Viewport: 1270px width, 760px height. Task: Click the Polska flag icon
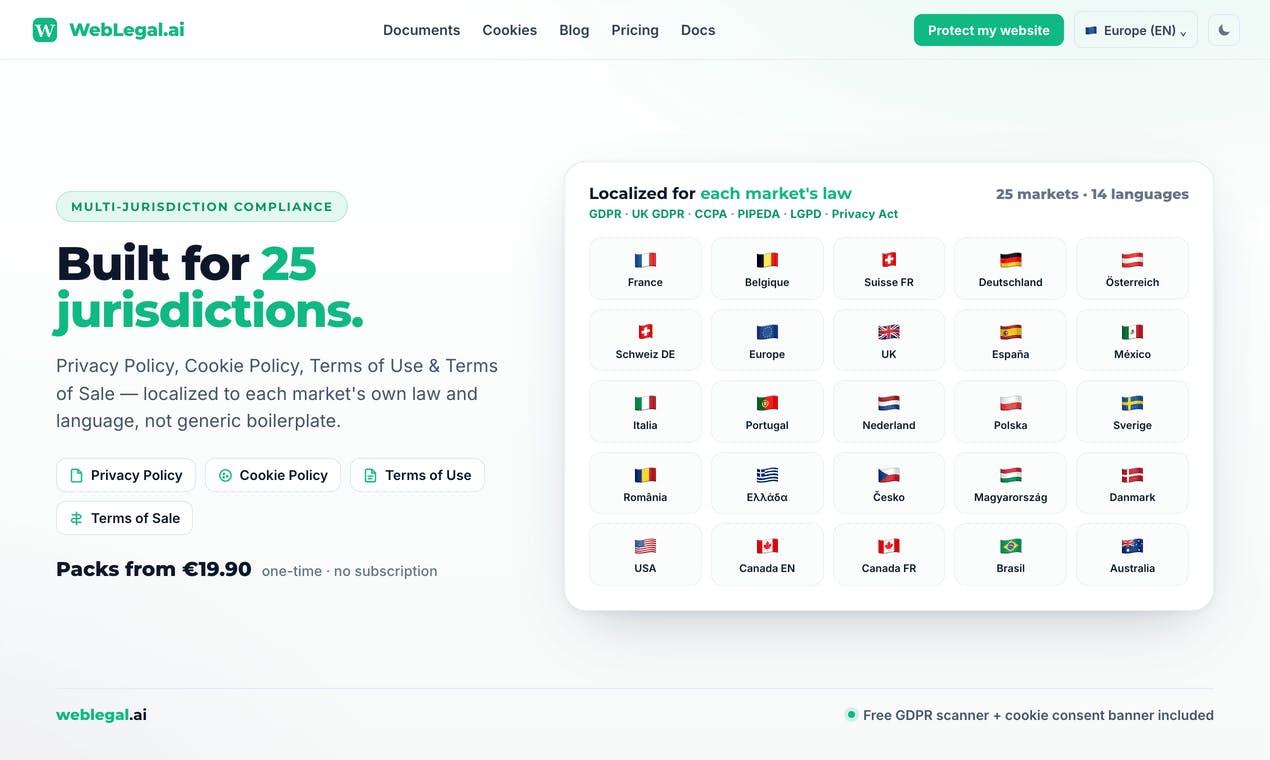click(1010, 403)
